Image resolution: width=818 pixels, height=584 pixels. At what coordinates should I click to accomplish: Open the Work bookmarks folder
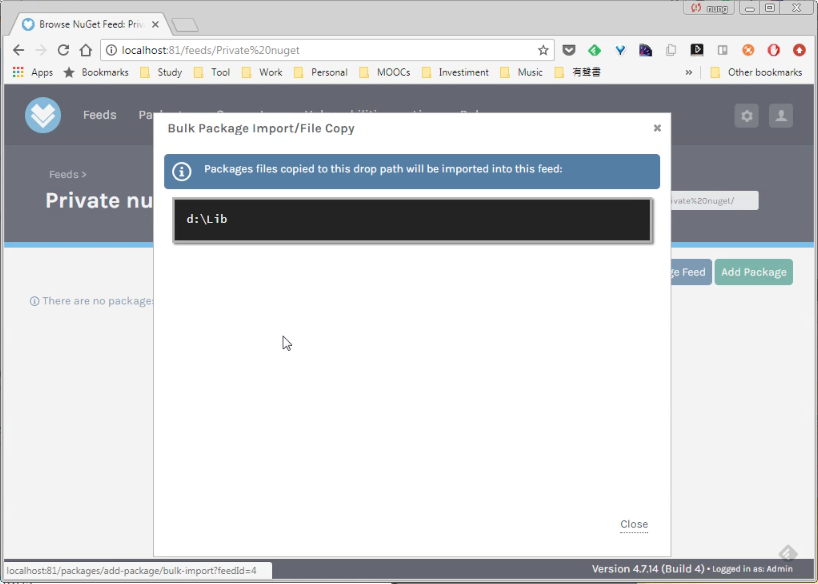coord(262,72)
